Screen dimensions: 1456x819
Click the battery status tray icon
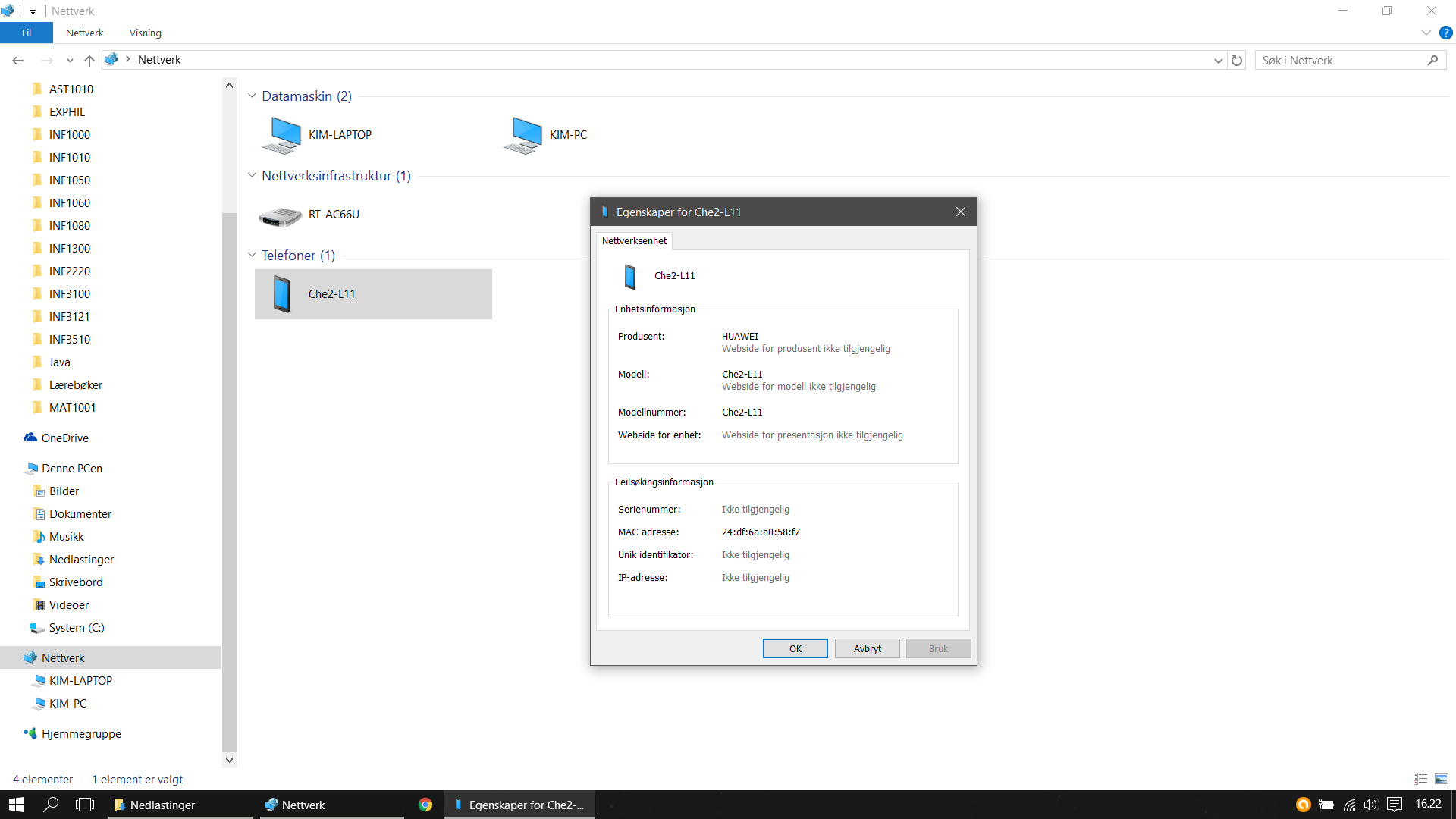(x=1326, y=805)
